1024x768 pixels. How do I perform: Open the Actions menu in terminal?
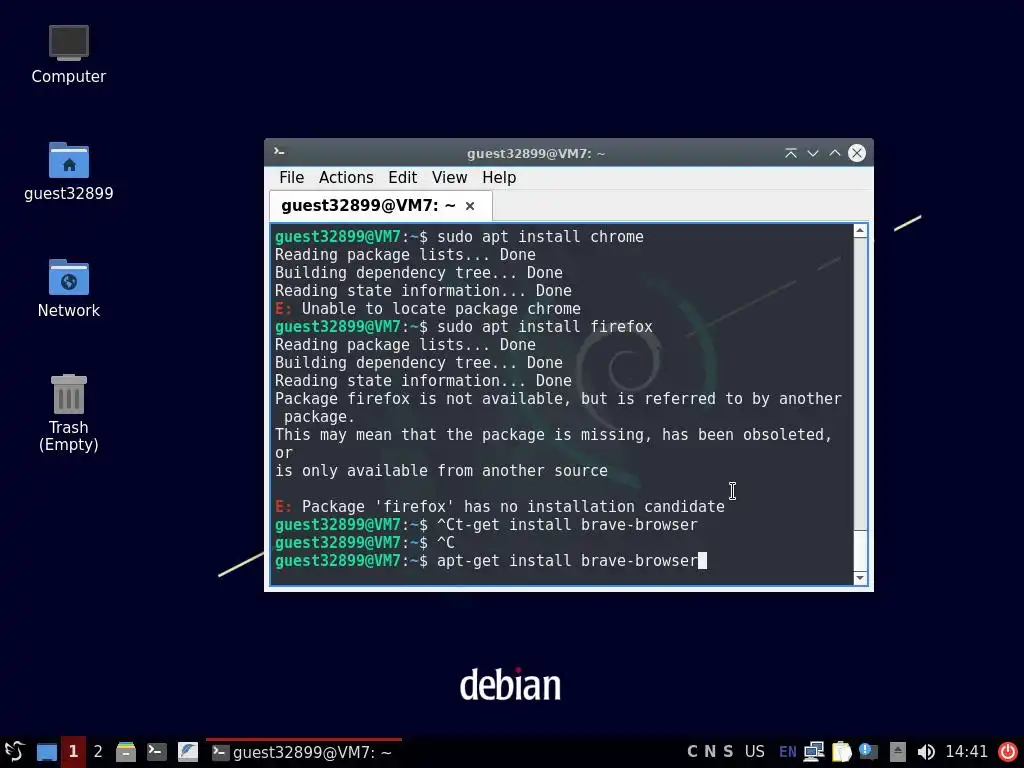click(346, 178)
